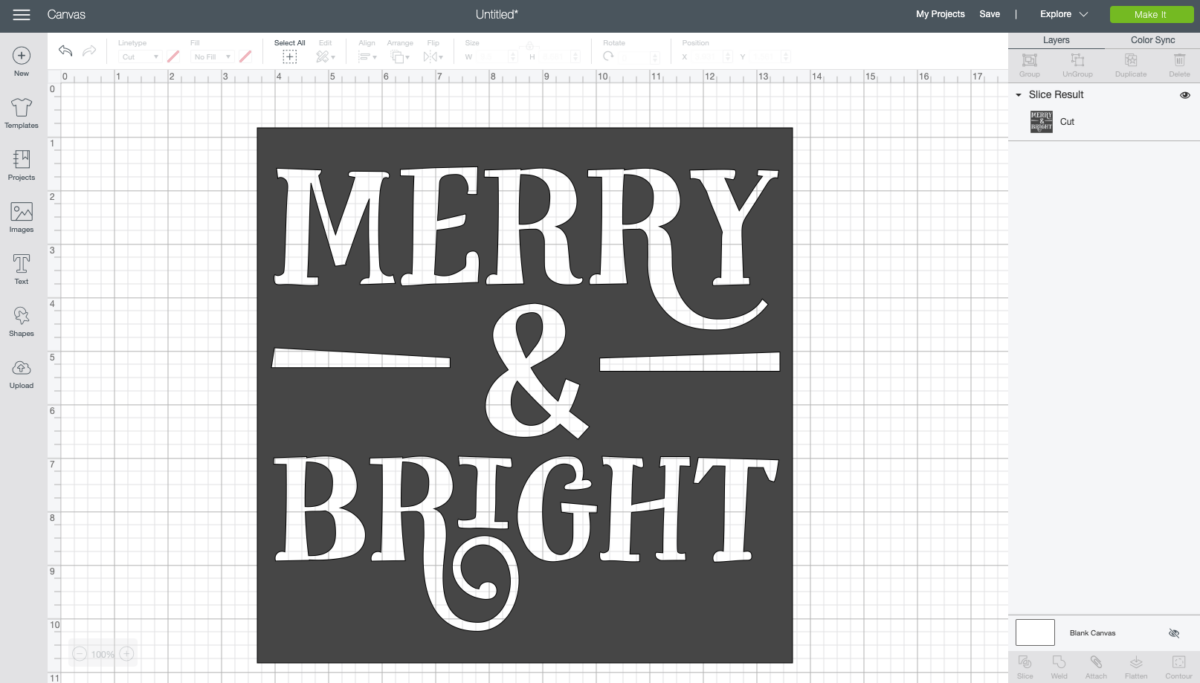Open the Fill dropdown

point(212,57)
